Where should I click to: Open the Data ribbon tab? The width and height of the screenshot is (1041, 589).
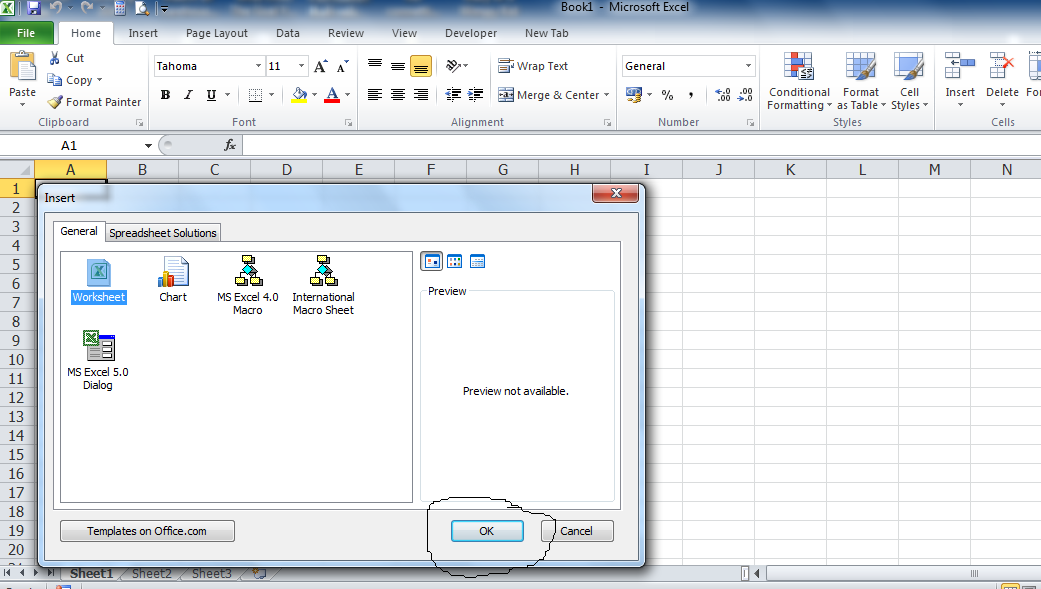[287, 33]
